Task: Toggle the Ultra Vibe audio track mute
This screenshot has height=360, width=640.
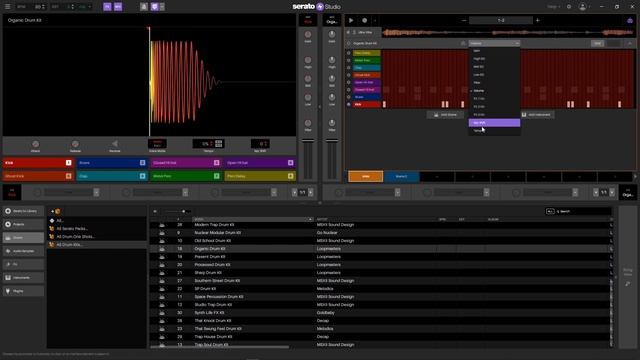Action: 348,32
